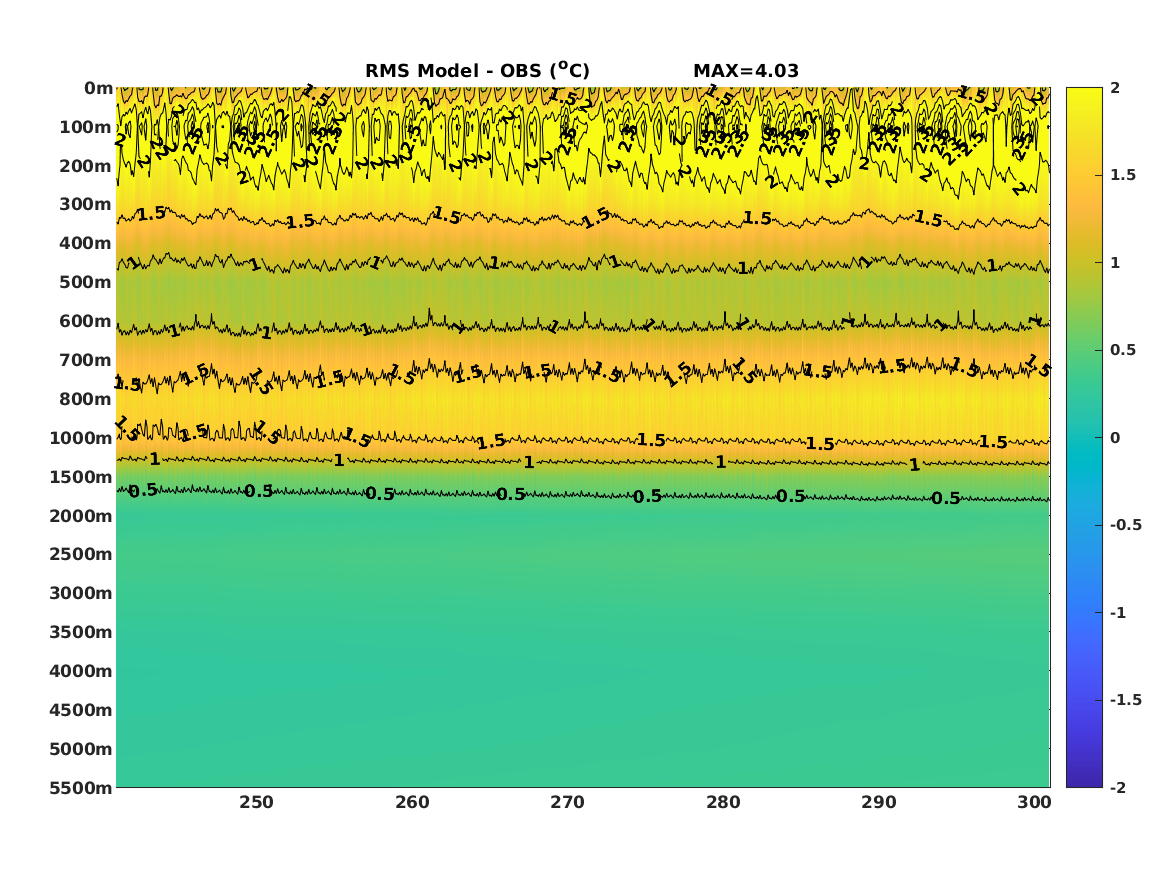Click the y-axis label '2000m'
Image resolution: width=1167 pixels, height=875 pixels.
coord(81,516)
